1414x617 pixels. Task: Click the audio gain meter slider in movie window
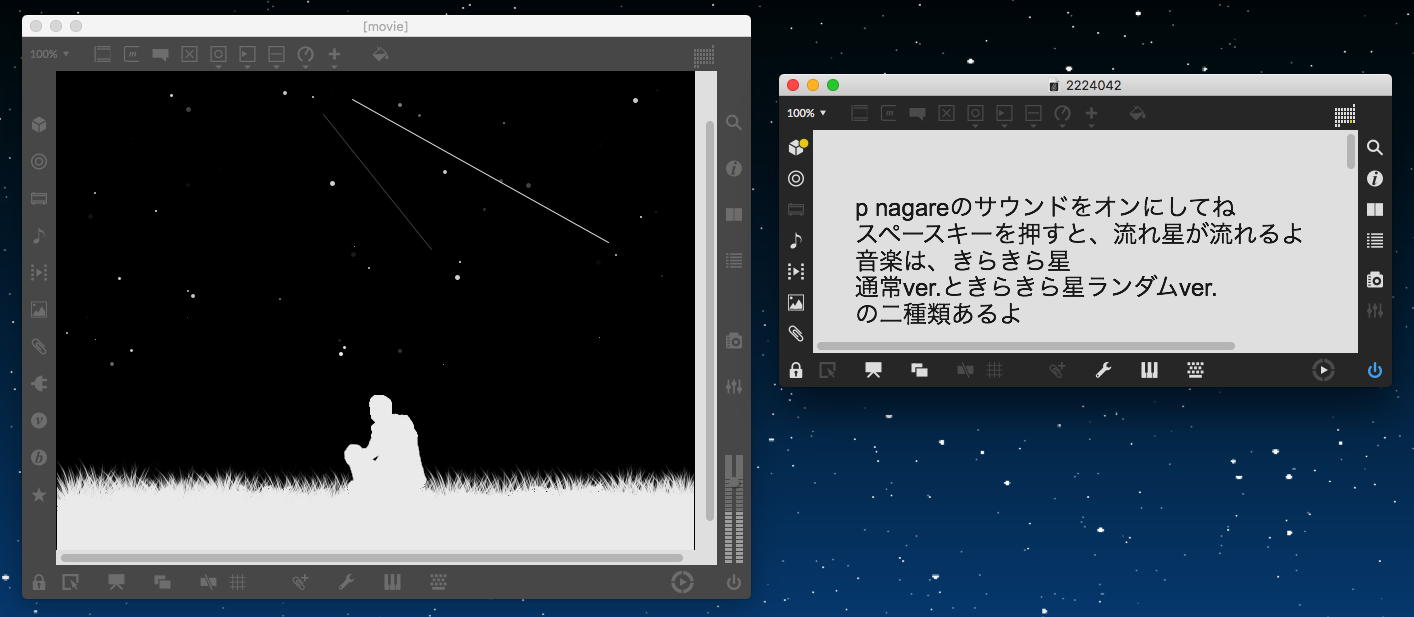pos(734,508)
